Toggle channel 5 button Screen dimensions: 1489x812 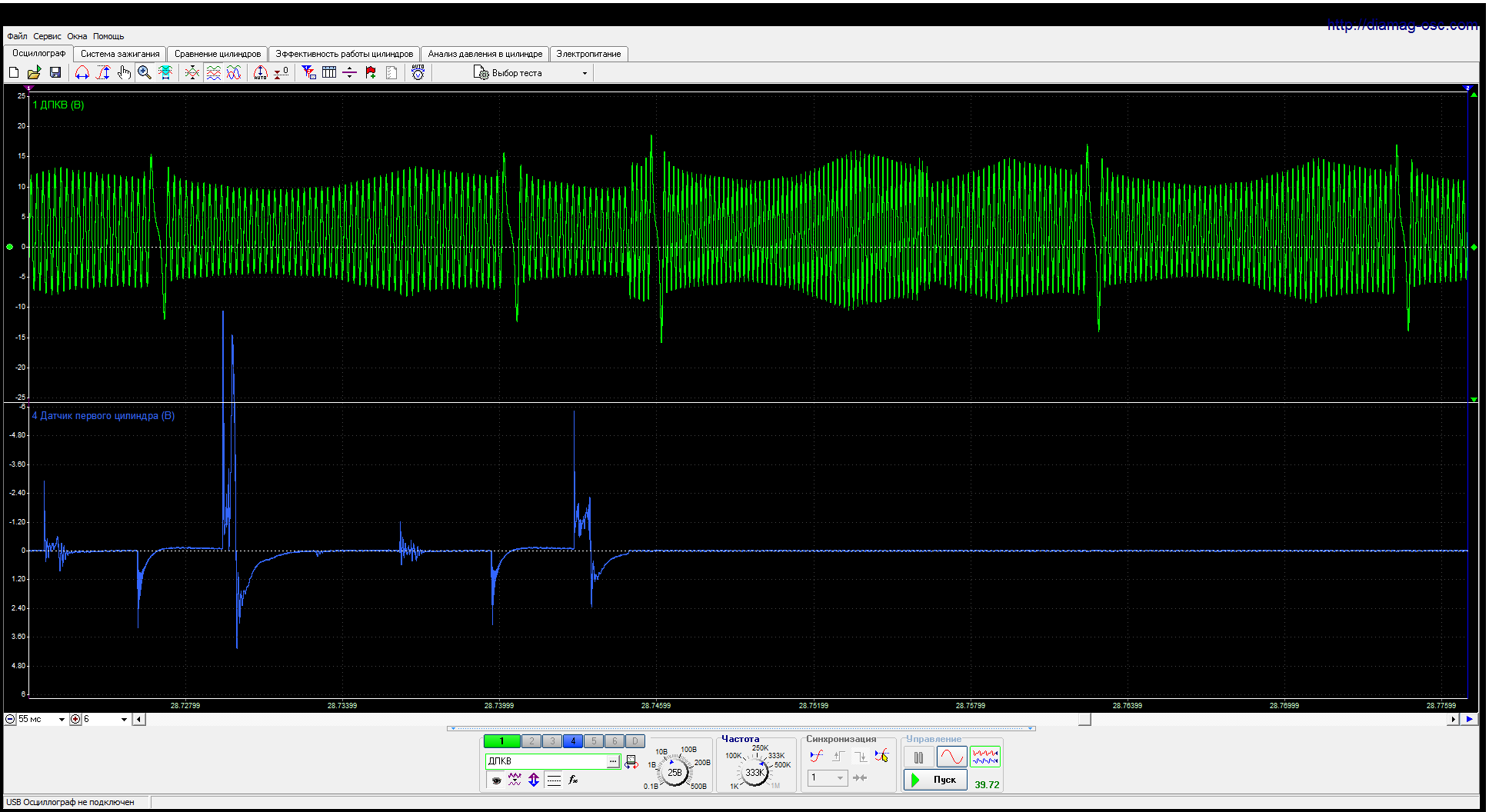click(594, 741)
